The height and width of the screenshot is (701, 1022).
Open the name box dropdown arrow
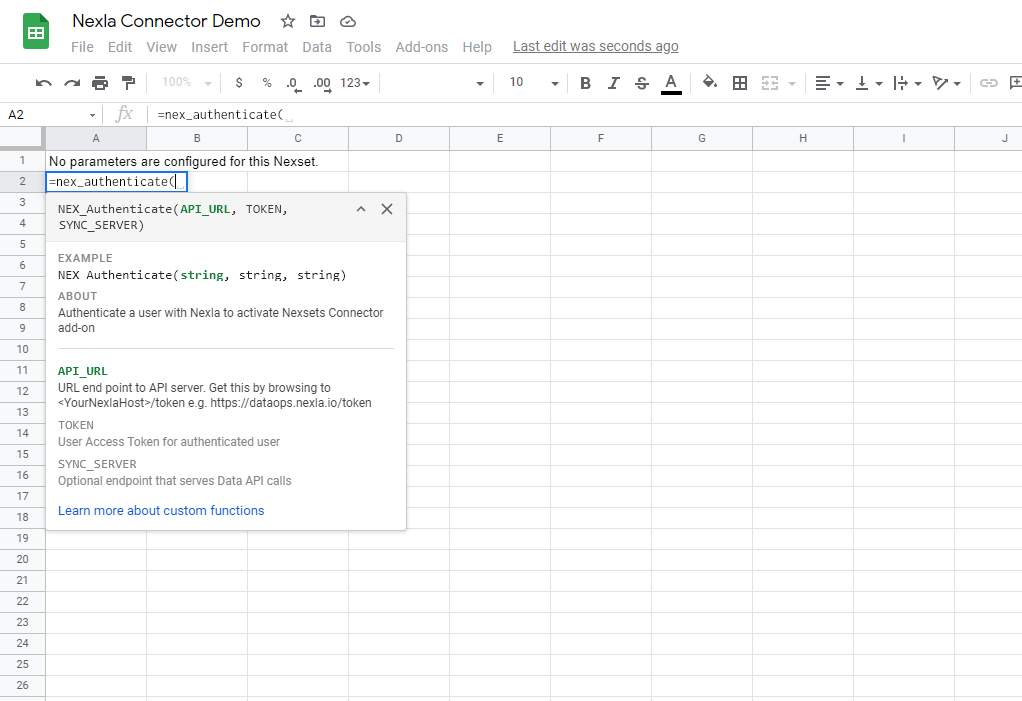click(92, 115)
